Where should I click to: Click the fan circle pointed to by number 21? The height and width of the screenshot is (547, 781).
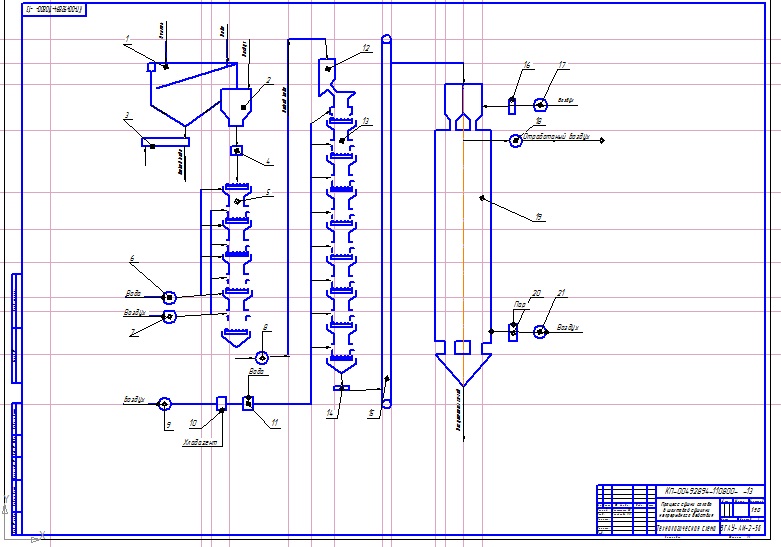click(x=540, y=331)
